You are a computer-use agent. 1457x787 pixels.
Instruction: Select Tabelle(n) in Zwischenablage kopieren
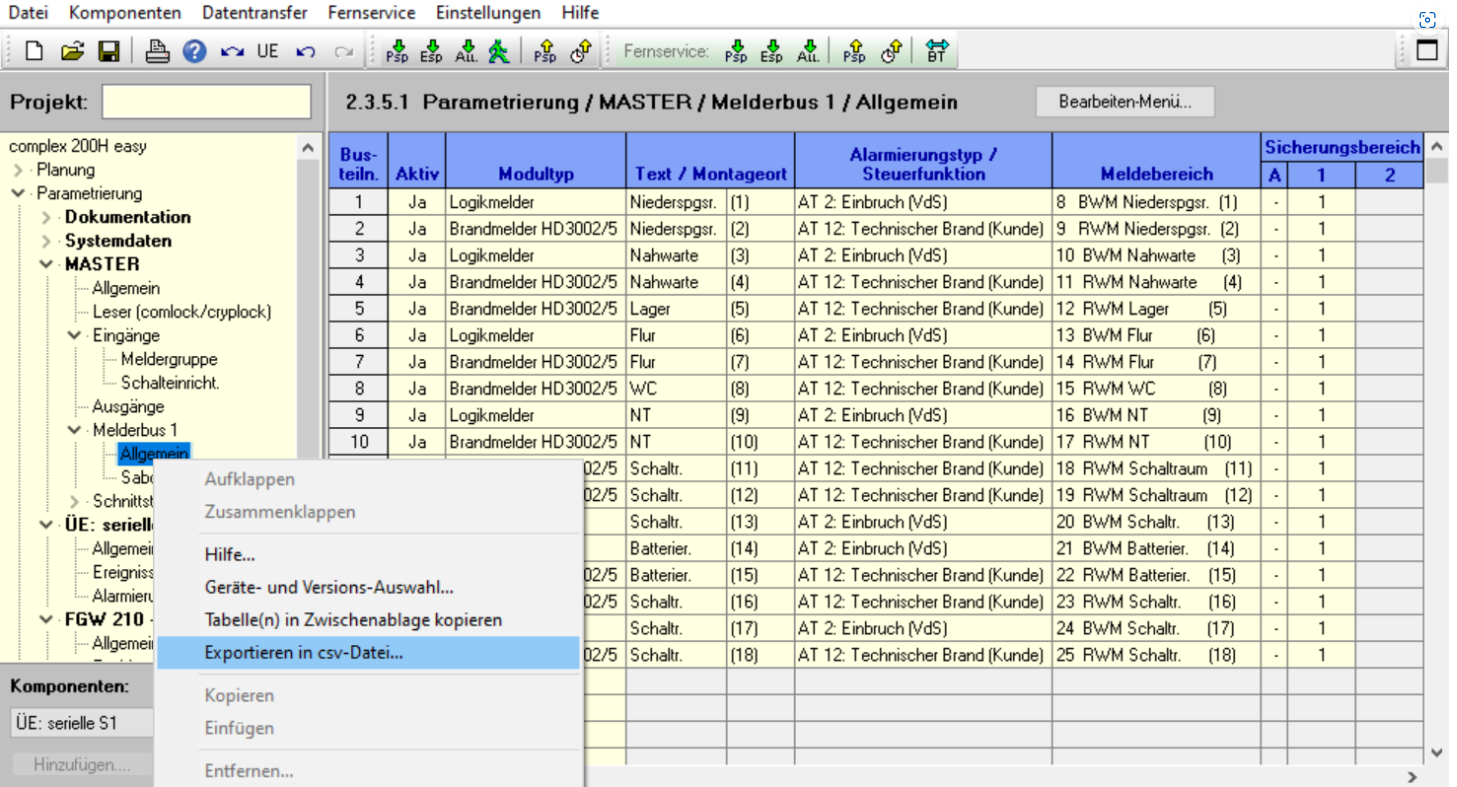pyautogui.click(x=369, y=620)
